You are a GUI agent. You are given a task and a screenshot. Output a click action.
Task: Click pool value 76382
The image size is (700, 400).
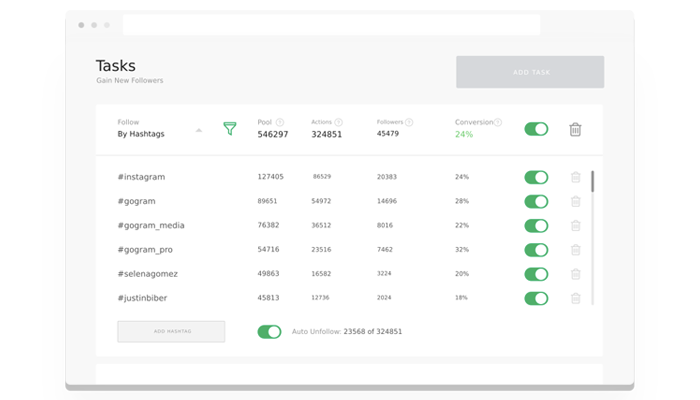[268, 225]
